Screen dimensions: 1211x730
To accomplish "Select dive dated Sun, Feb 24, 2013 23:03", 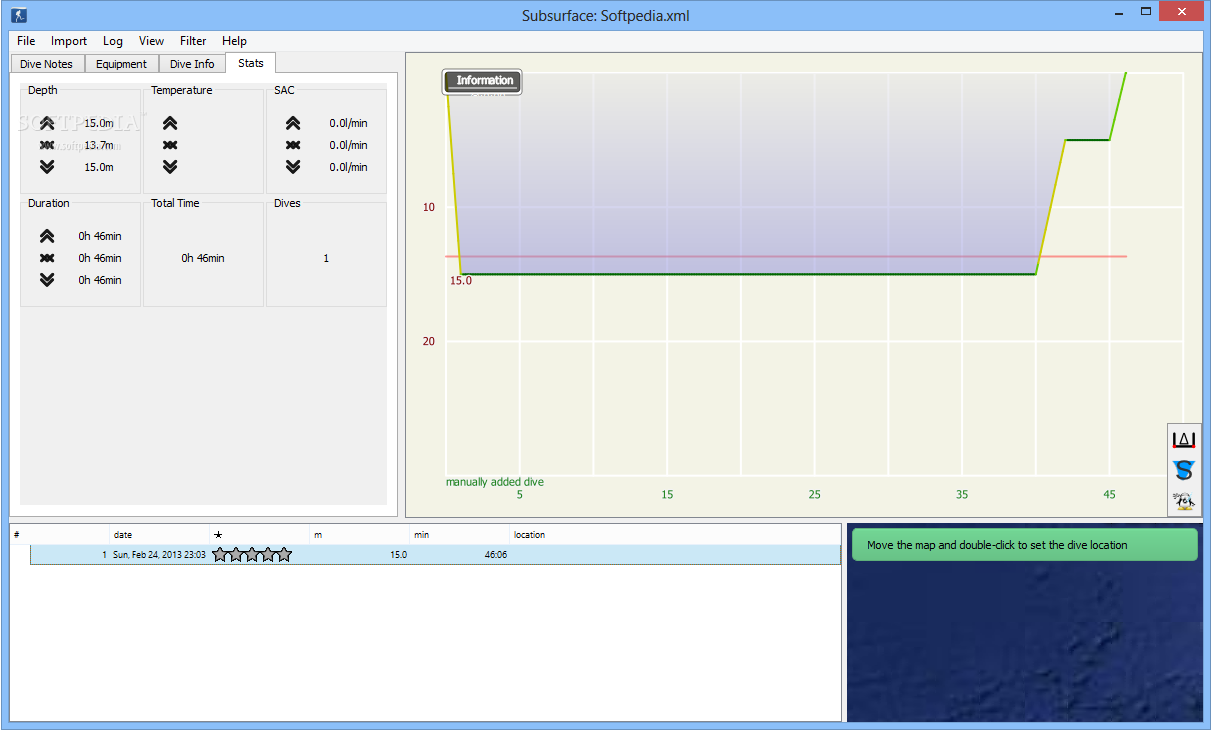I will point(159,555).
